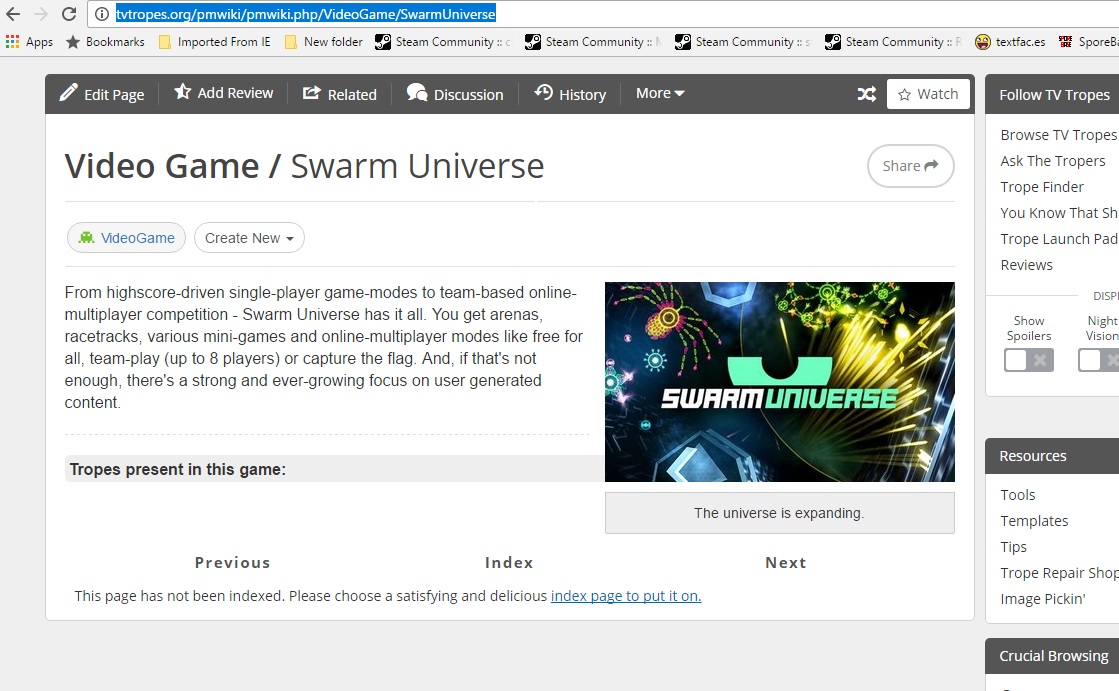Click 'The universe is expanding.' caption
The image size is (1119, 691).
pyautogui.click(x=779, y=513)
